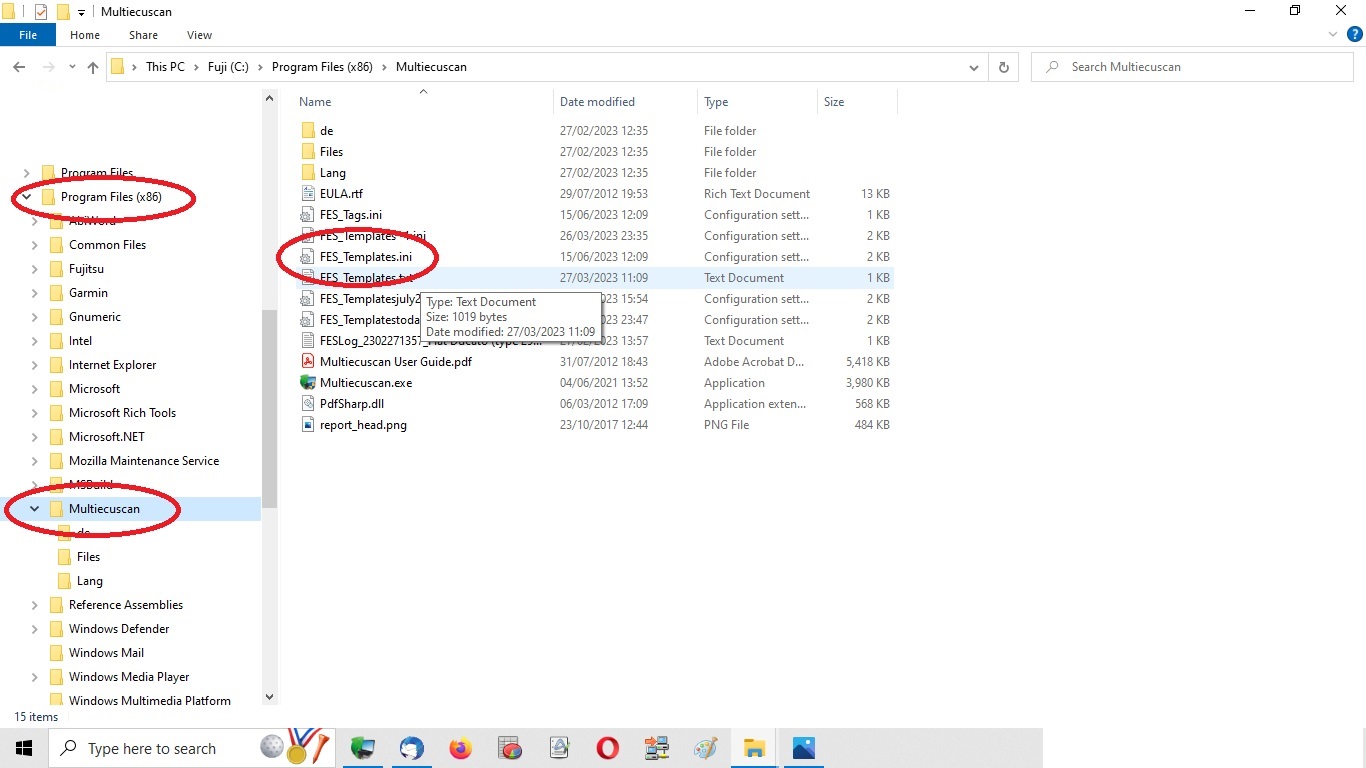Navigate to This PC in breadcrumb
1366x768 pixels.
click(x=165, y=67)
